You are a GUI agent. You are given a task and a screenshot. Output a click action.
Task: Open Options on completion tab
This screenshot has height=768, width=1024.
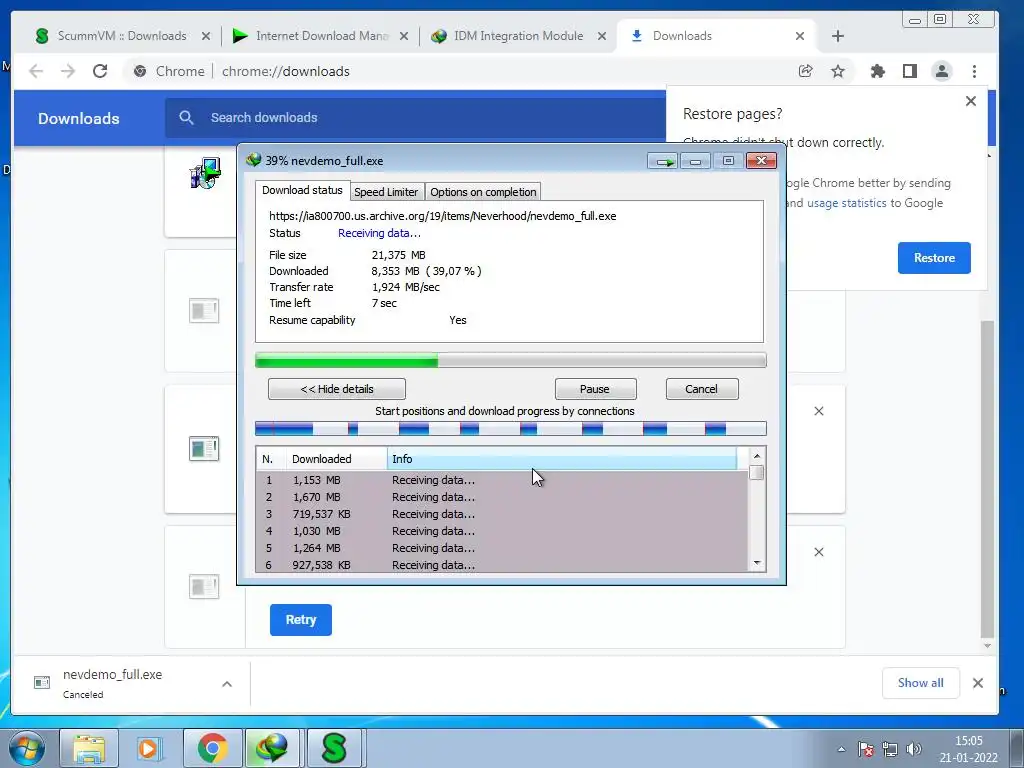click(x=483, y=192)
